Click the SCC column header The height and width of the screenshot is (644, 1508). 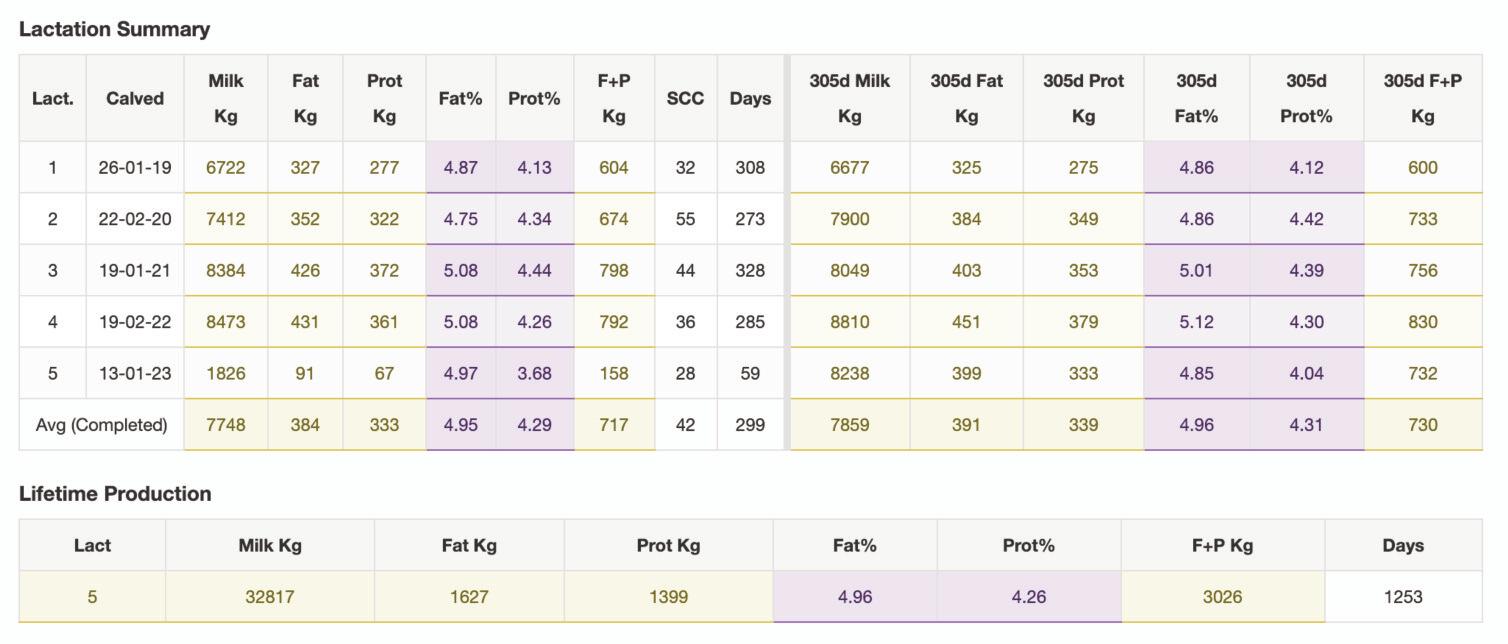(x=685, y=98)
